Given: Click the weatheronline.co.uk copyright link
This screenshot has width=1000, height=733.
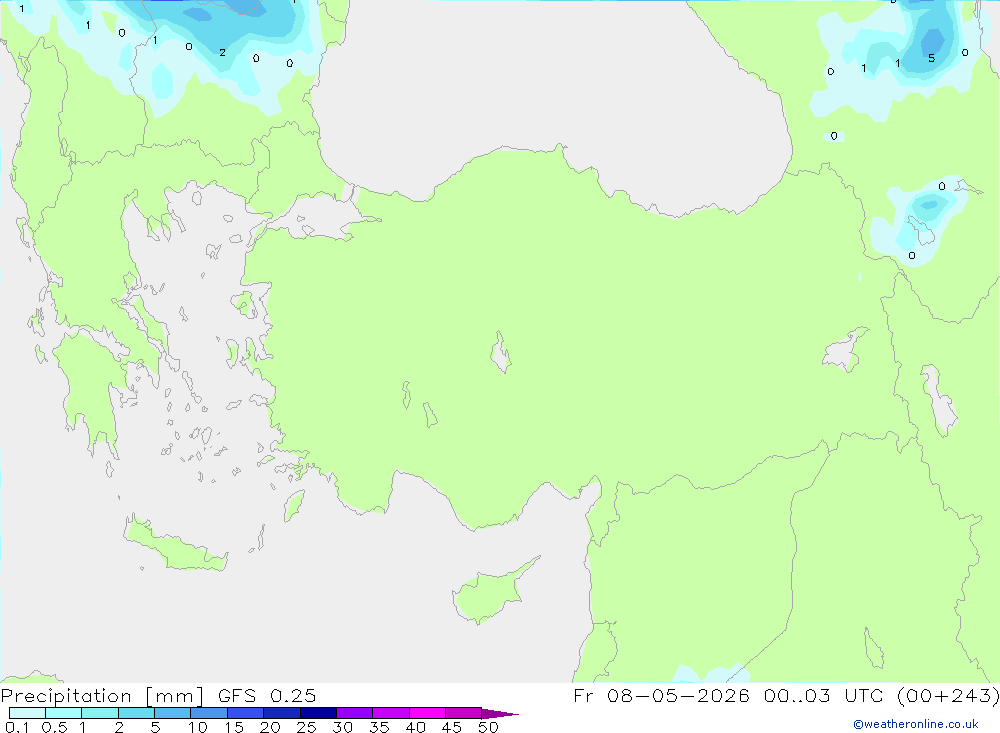Looking at the screenshot, I should point(916,724).
